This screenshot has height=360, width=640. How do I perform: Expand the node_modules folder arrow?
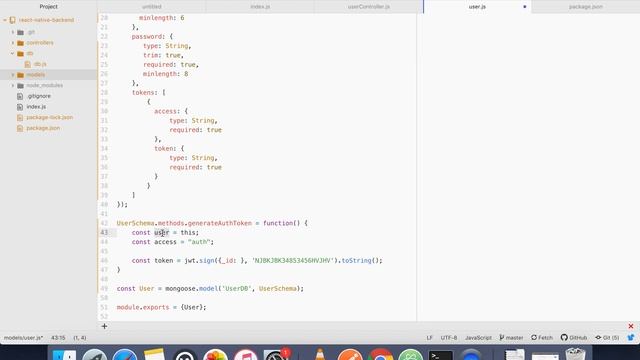click(13, 85)
